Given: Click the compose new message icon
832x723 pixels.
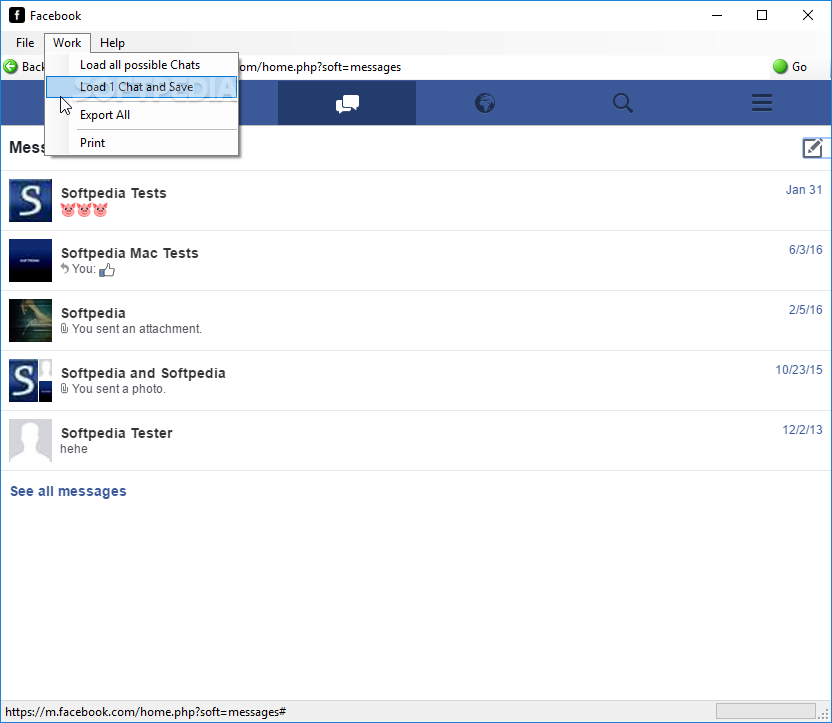Looking at the screenshot, I should (812, 147).
